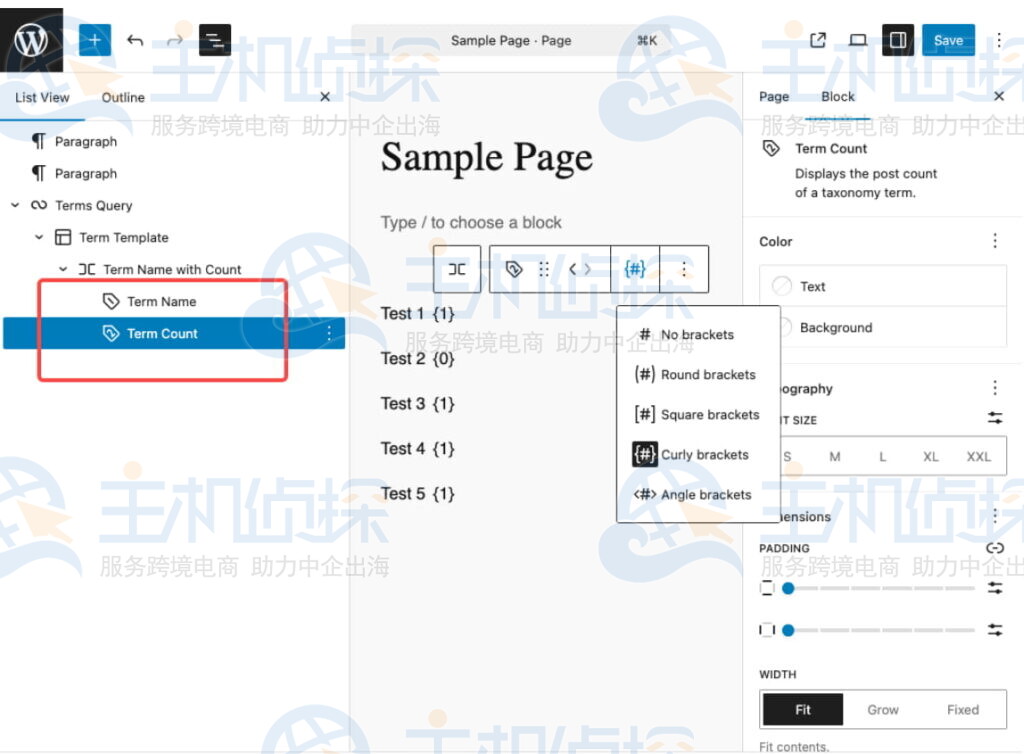Select Term Name with Count item
Viewport: 1024px width, 754px height.
[x=172, y=270]
